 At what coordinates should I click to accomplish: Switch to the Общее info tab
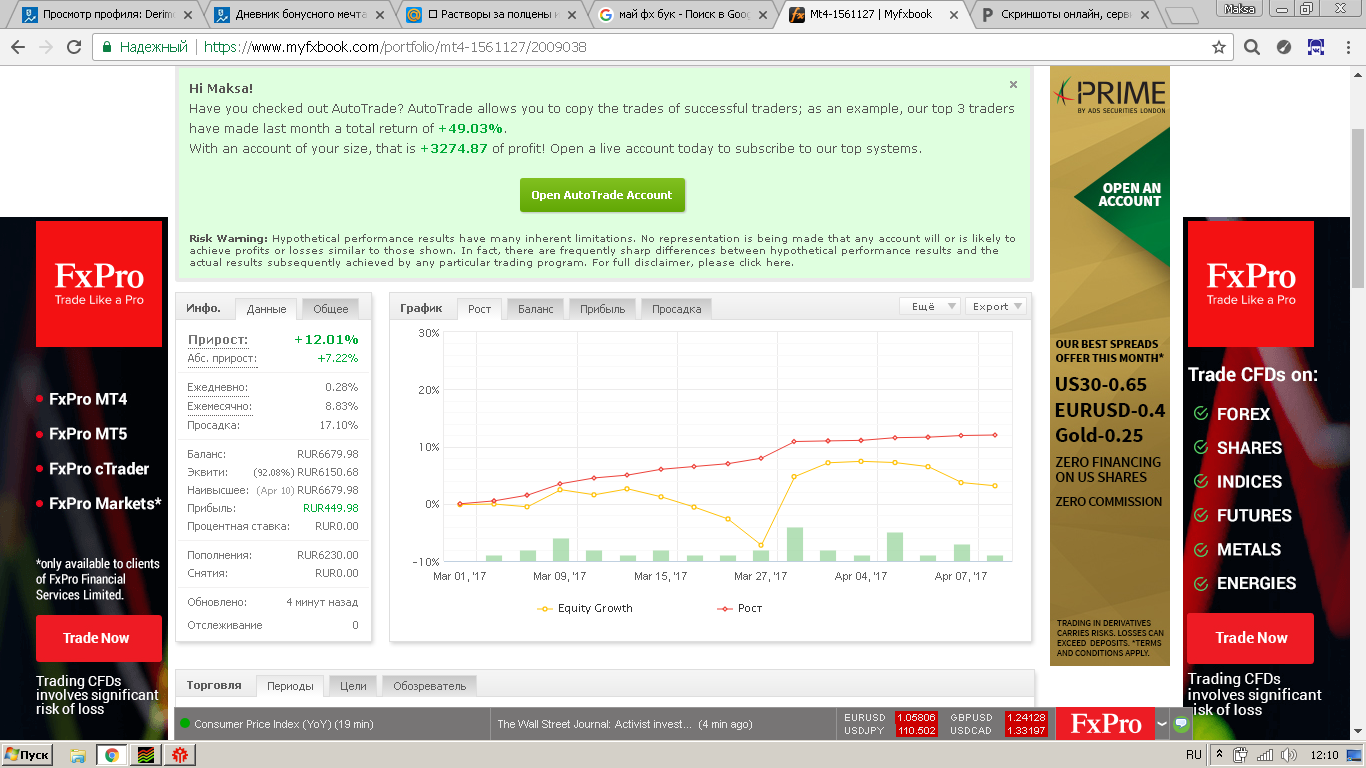click(330, 309)
